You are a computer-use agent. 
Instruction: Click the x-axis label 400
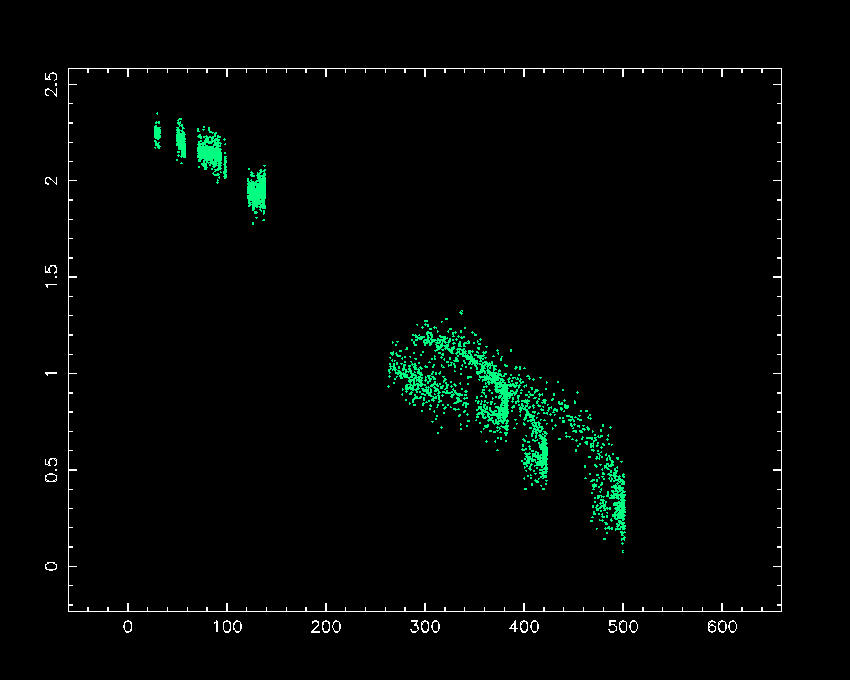pos(524,627)
